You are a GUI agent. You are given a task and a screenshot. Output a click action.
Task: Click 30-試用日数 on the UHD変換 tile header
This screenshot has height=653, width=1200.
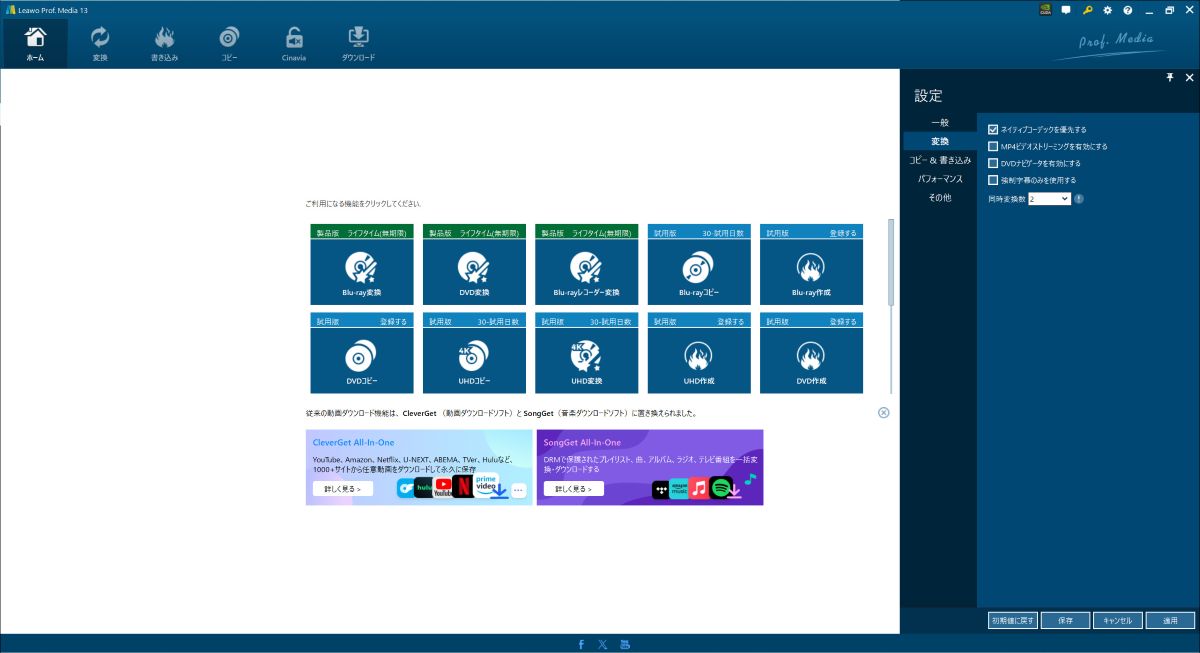click(x=610, y=321)
